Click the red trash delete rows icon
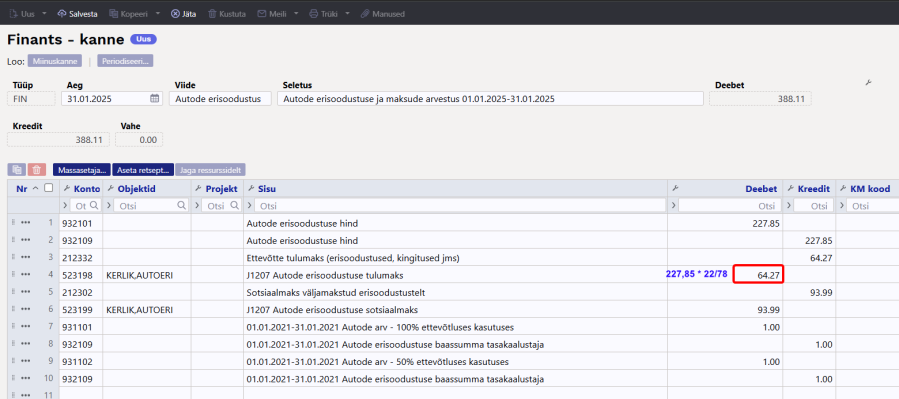Image resolution: width=899 pixels, height=399 pixels. [x=37, y=170]
